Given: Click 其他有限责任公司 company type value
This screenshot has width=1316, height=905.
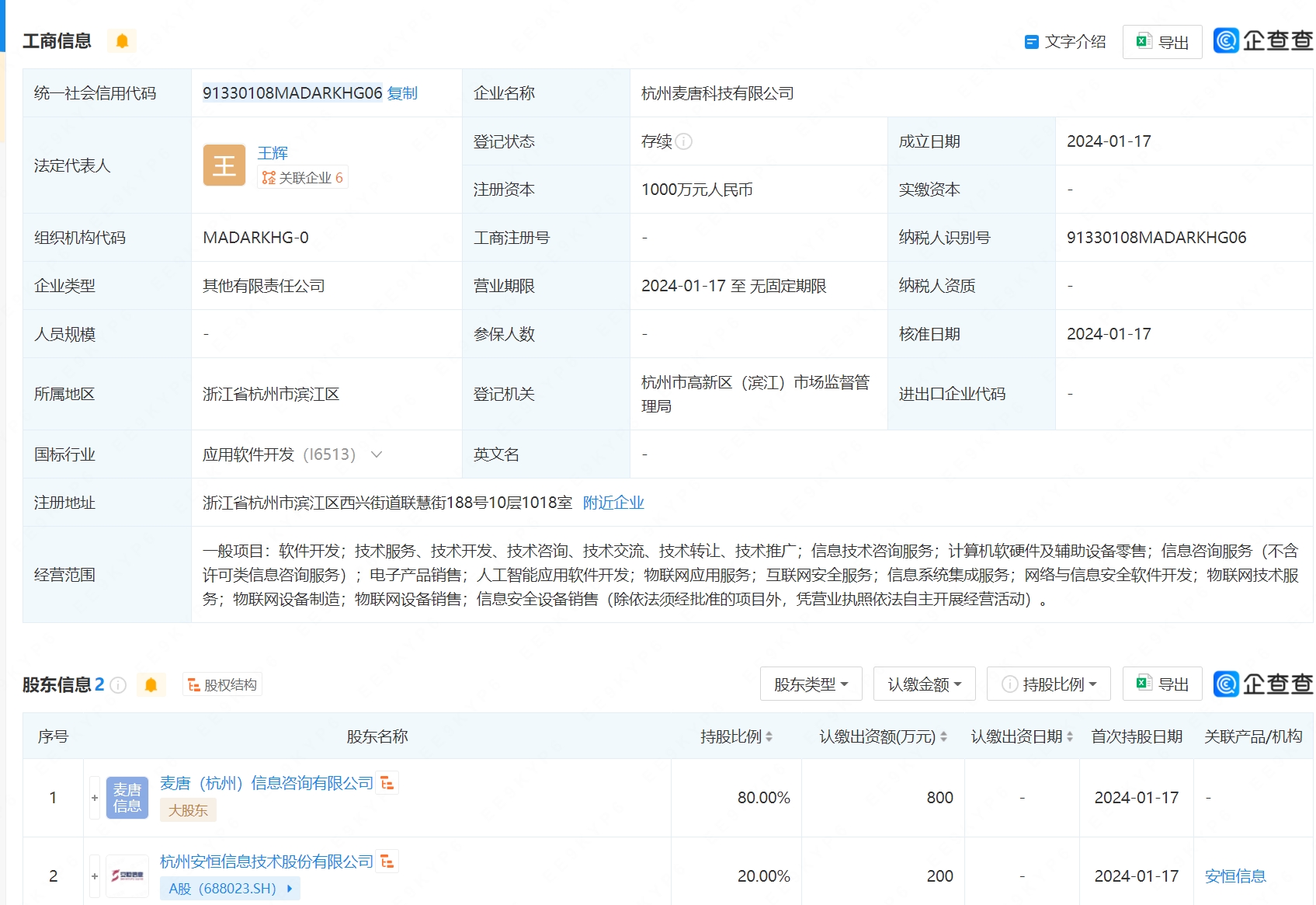Looking at the screenshot, I should [x=264, y=286].
